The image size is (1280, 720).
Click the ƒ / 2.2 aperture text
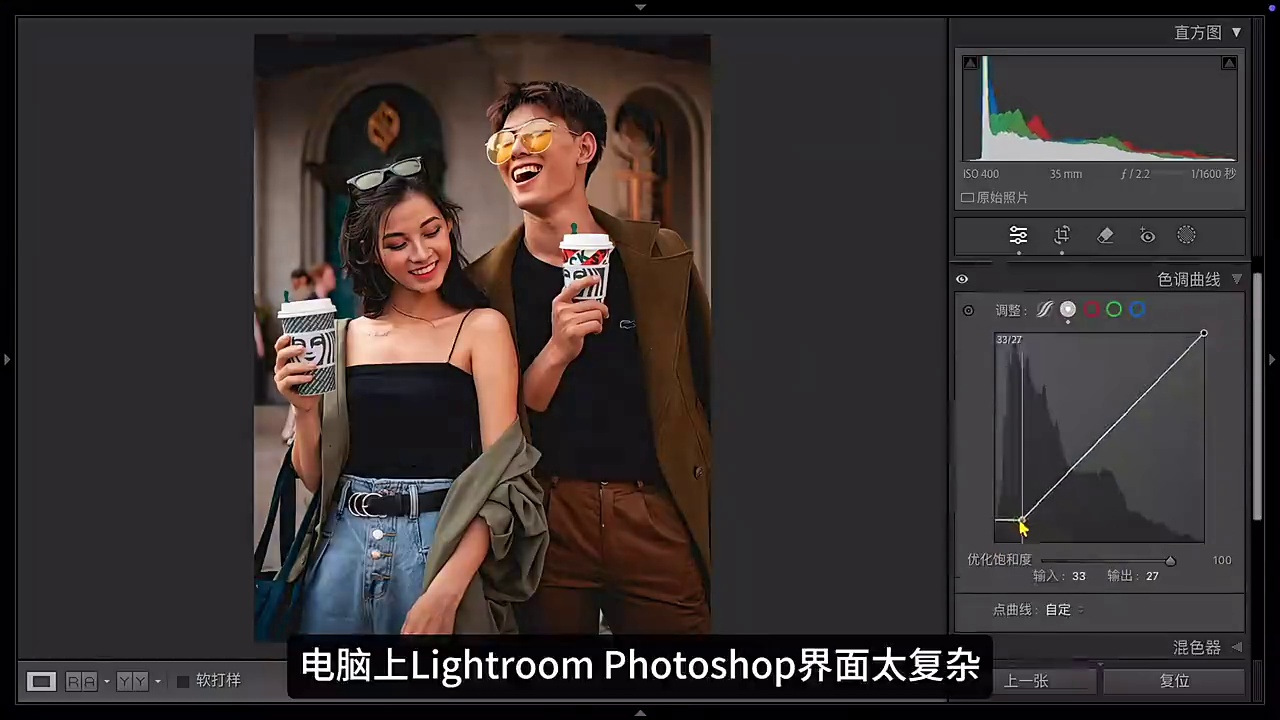pyautogui.click(x=1135, y=174)
